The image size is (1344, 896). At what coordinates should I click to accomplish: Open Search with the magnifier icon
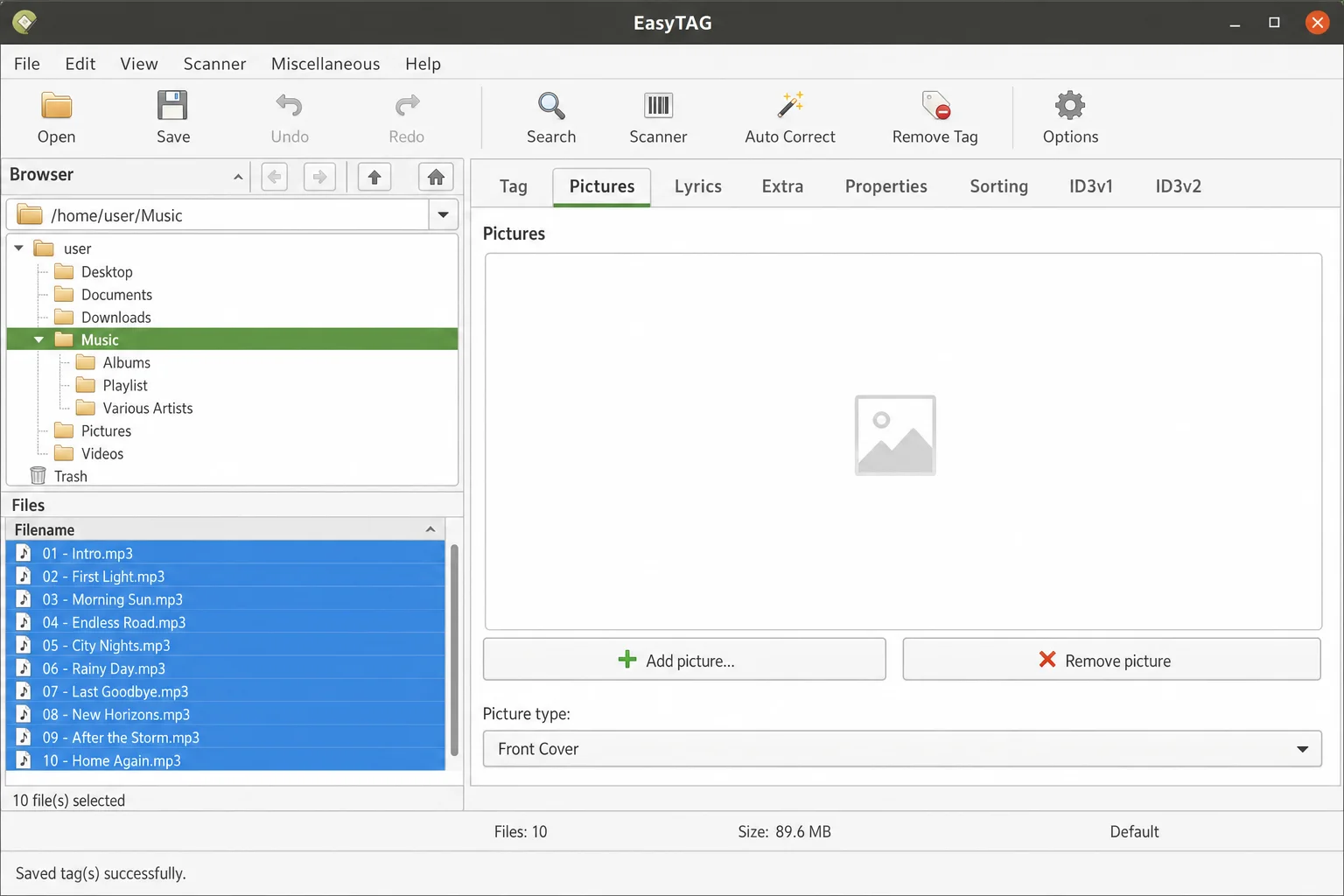[551, 106]
